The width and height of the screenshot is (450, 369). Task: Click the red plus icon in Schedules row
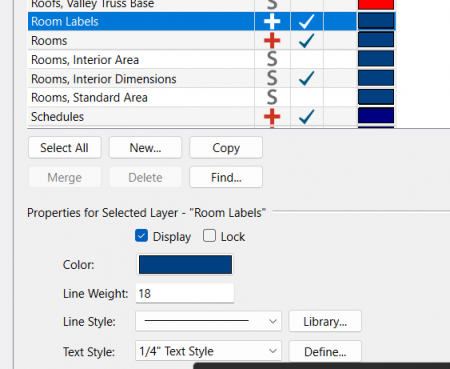[272, 116]
